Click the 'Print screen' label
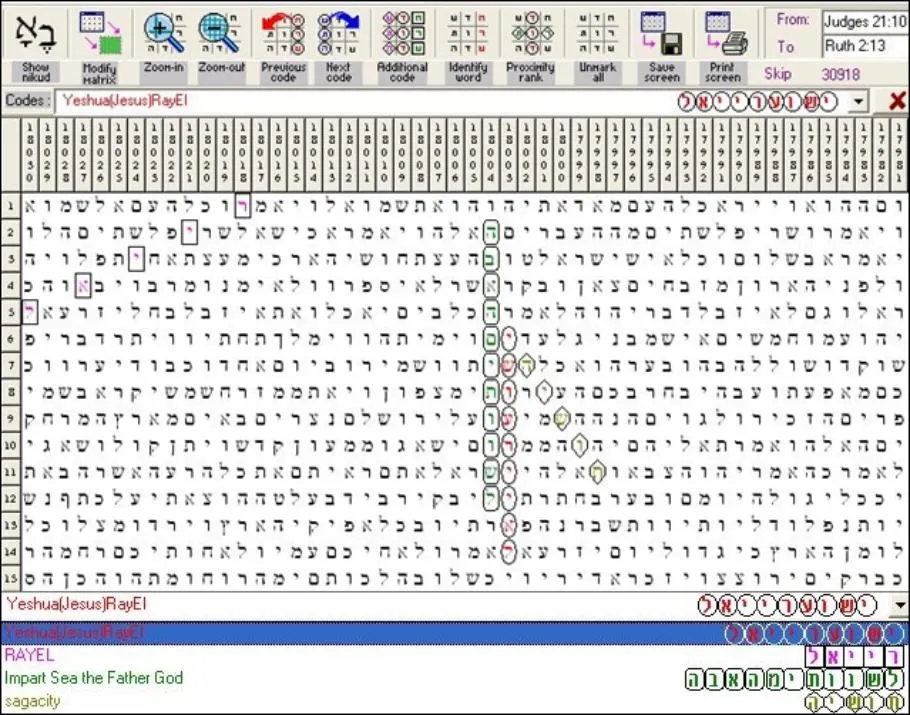Image resolution: width=910 pixels, height=715 pixels. point(723,73)
